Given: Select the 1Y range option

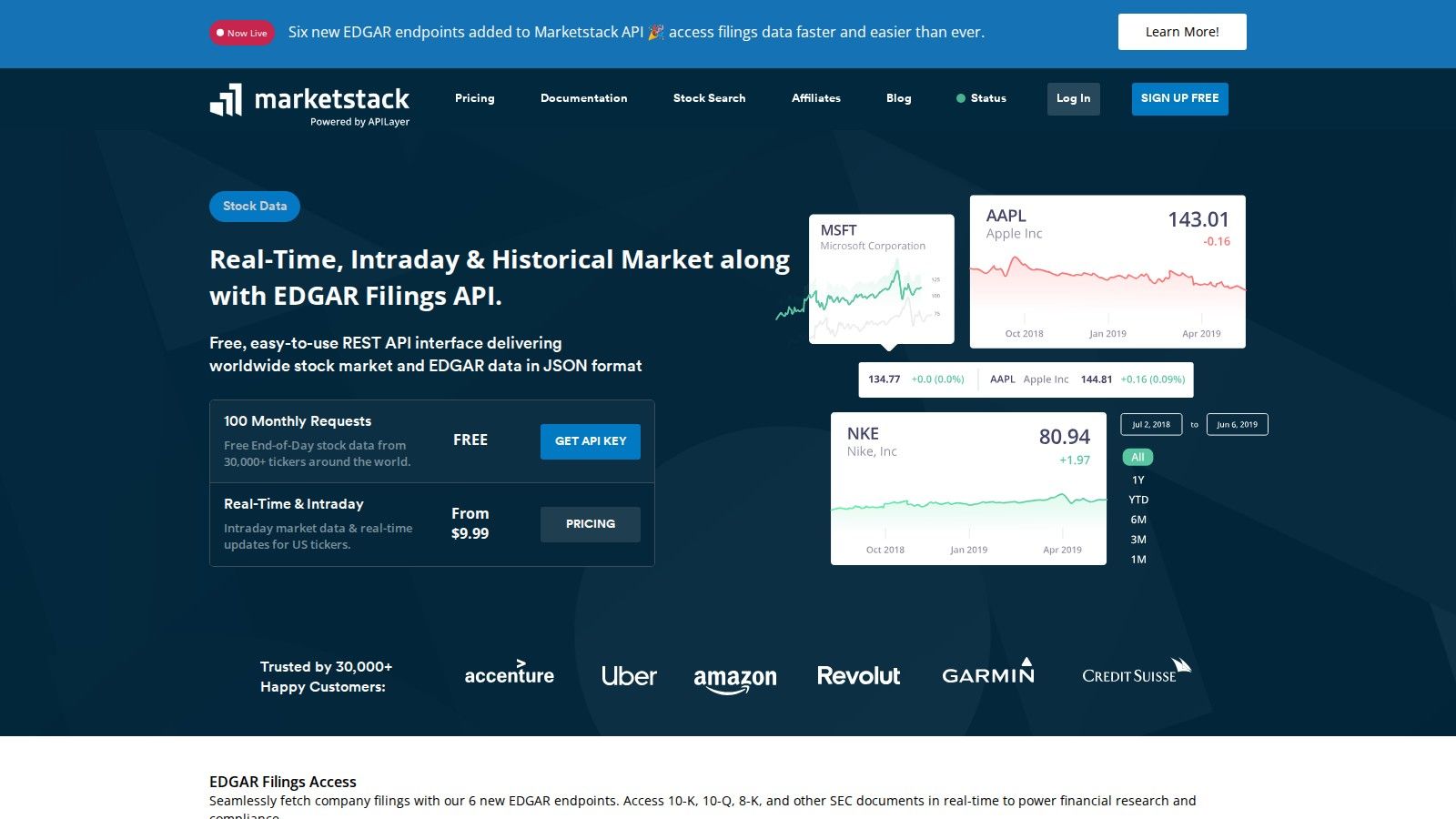Looking at the screenshot, I should click(1138, 480).
